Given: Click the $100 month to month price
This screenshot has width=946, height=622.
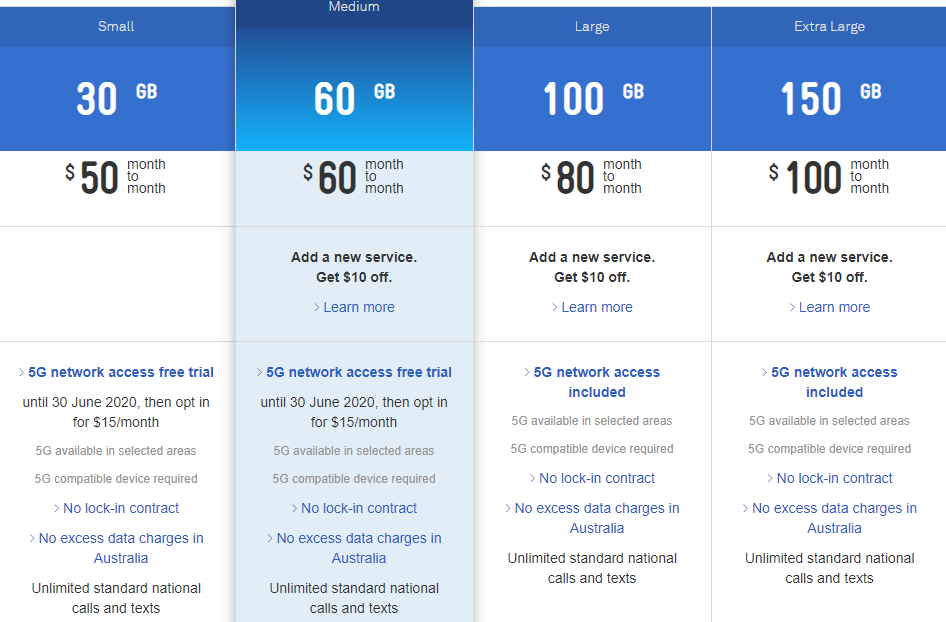Looking at the screenshot, I should point(829,177).
